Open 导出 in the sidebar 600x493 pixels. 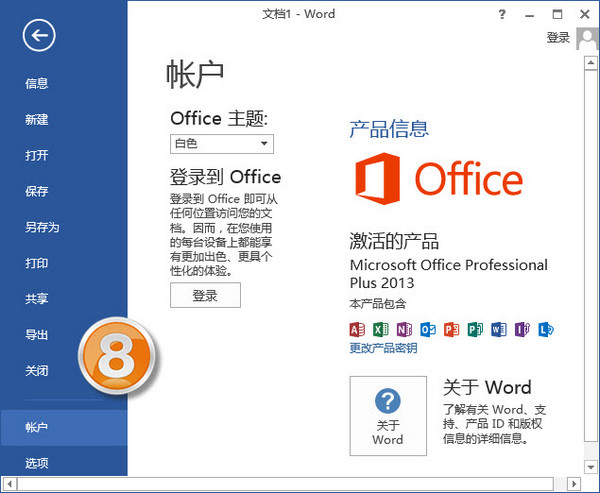tap(37, 335)
